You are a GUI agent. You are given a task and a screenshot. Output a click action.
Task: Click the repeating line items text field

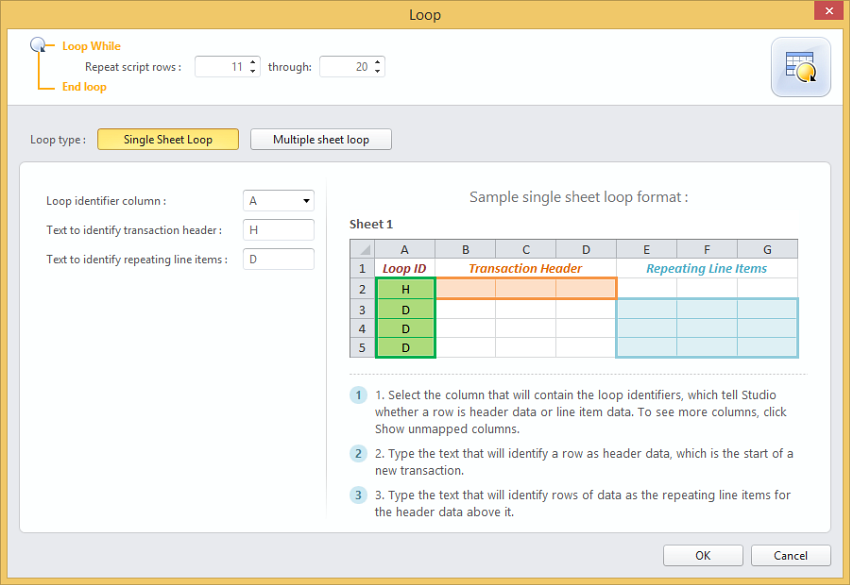[278, 259]
